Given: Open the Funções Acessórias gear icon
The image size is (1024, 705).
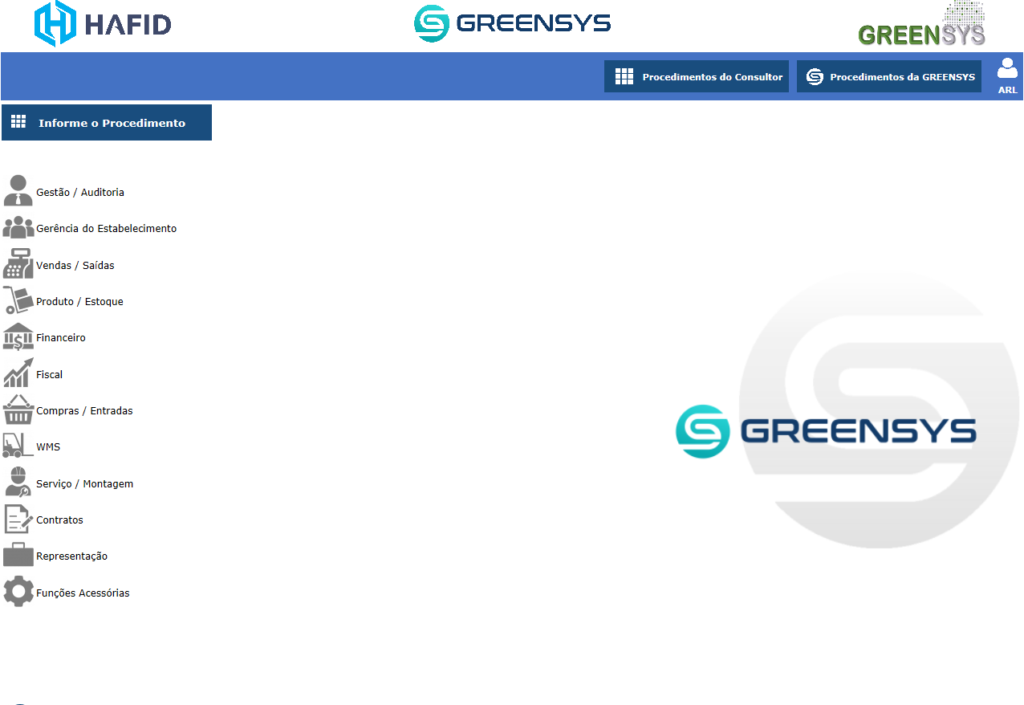Looking at the screenshot, I should coord(18,592).
